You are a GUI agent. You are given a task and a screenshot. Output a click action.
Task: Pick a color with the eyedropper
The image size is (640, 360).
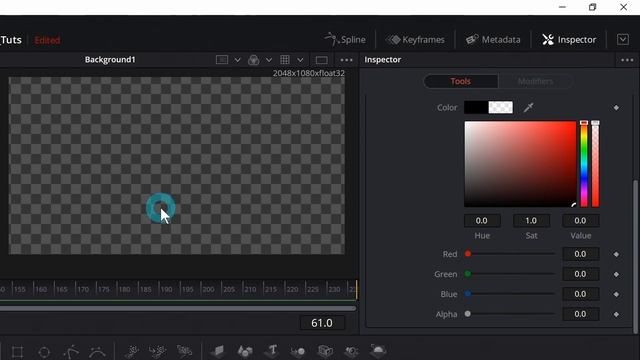[529, 107]
